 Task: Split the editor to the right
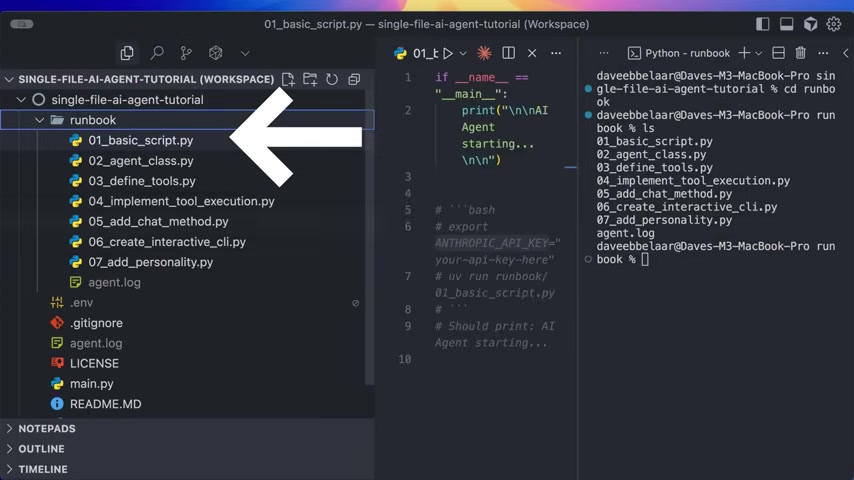(508, 53)
